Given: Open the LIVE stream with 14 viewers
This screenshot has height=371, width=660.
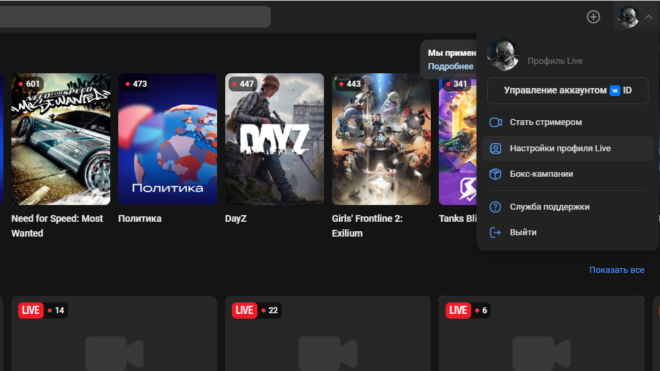Looking at the screenshot, I should point(114,334).
